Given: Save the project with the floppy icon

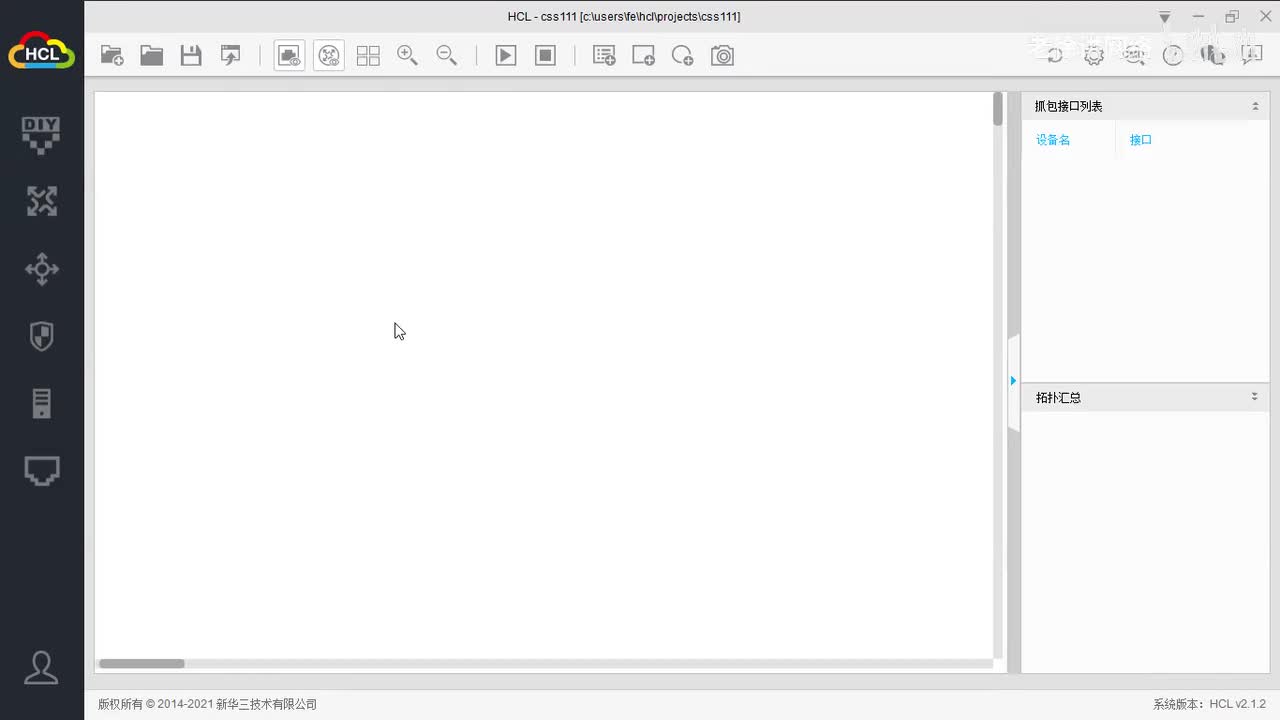Looking at the screenshot, I should pyautogui.click(x=191, y=56).
